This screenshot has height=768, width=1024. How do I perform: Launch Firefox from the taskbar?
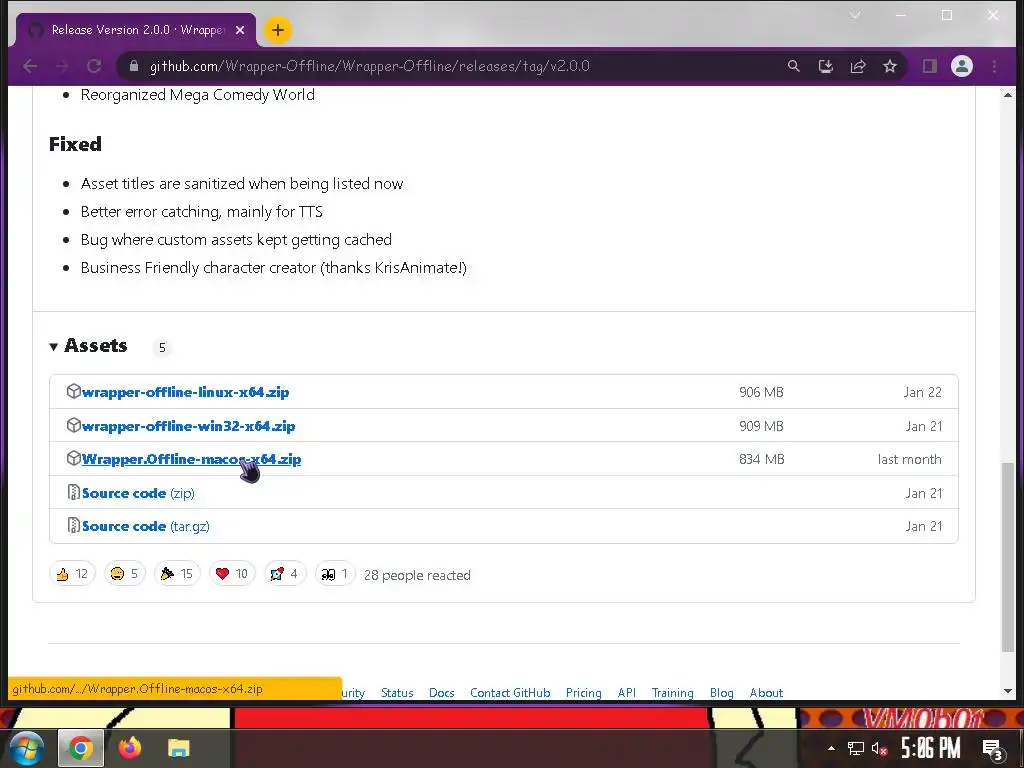pos(129,748)
